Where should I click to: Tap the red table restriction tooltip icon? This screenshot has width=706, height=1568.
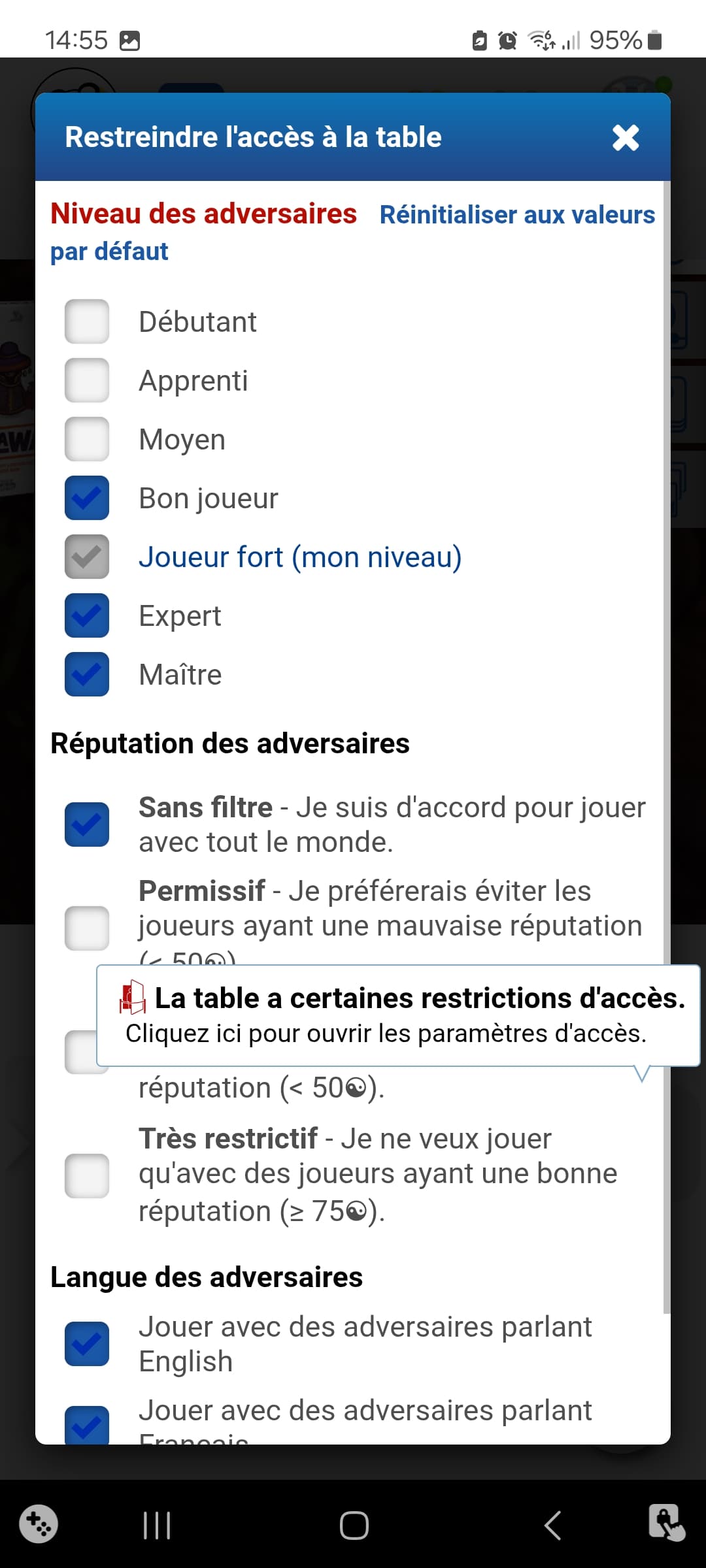tap(132, 997)
